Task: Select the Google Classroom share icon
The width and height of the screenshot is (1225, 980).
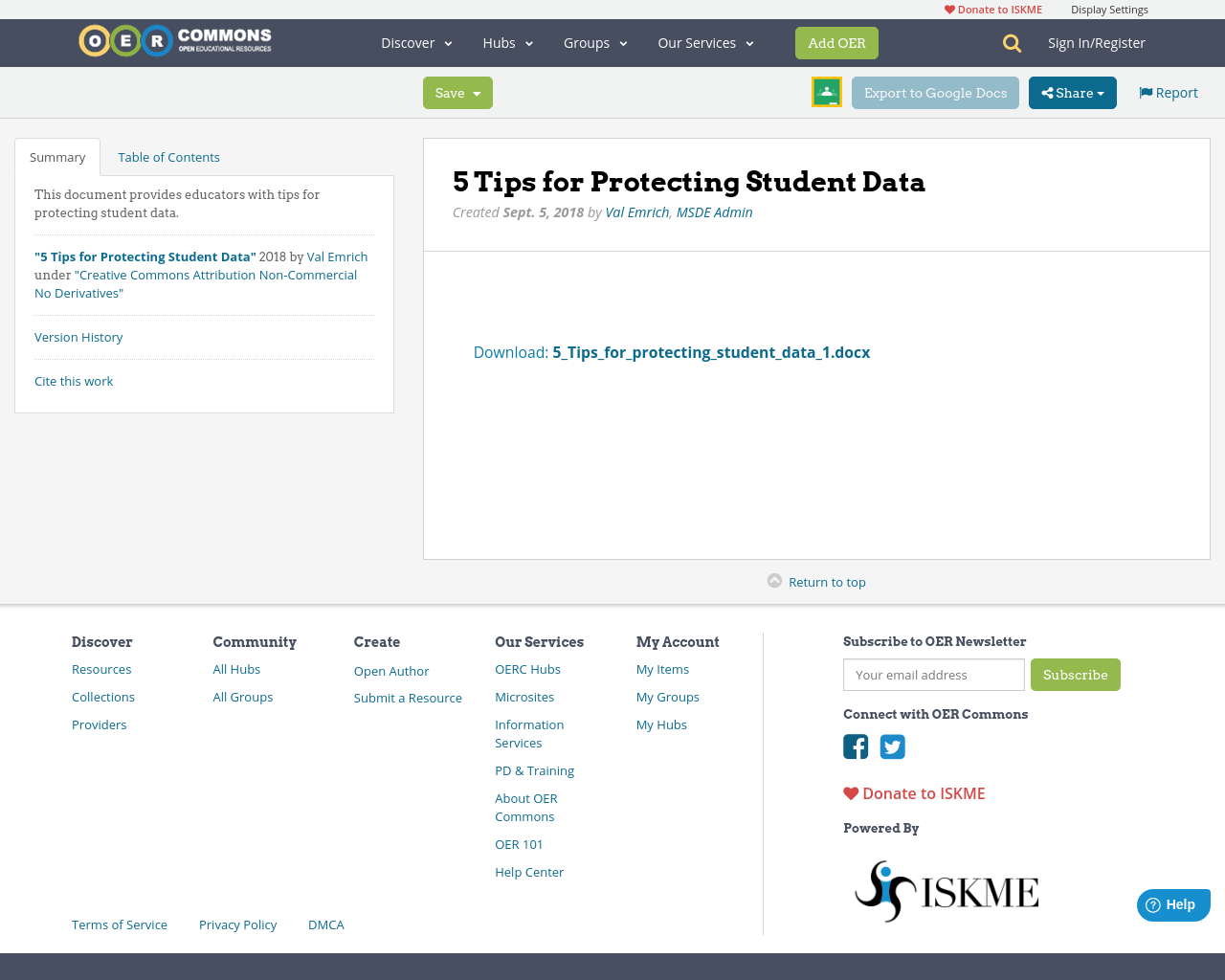Action: click(x=826, y=92)
